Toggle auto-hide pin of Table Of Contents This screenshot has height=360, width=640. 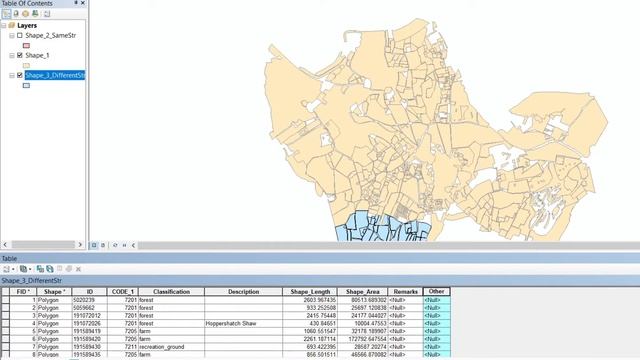tap(76, 3)
